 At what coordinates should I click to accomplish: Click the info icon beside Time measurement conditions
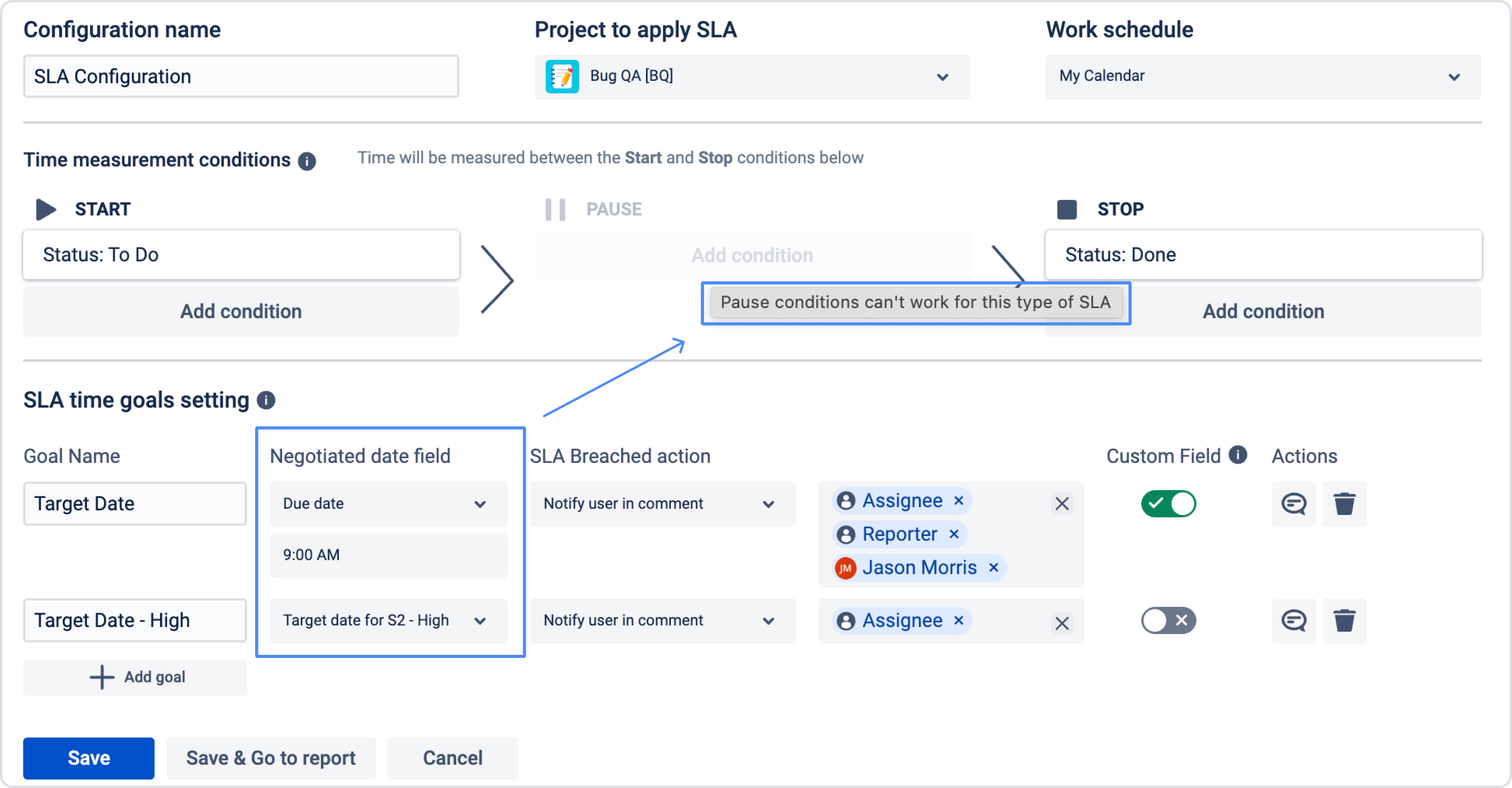click(306, 160)
